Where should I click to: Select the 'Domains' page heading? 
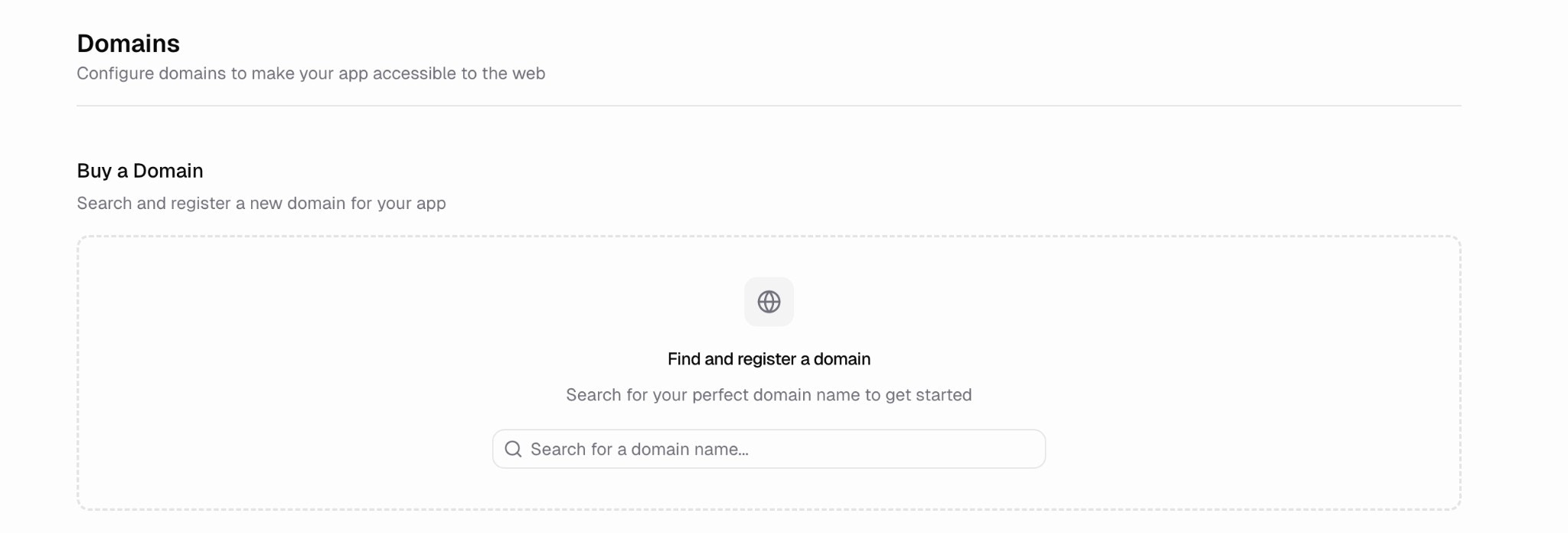pos(128,44)
